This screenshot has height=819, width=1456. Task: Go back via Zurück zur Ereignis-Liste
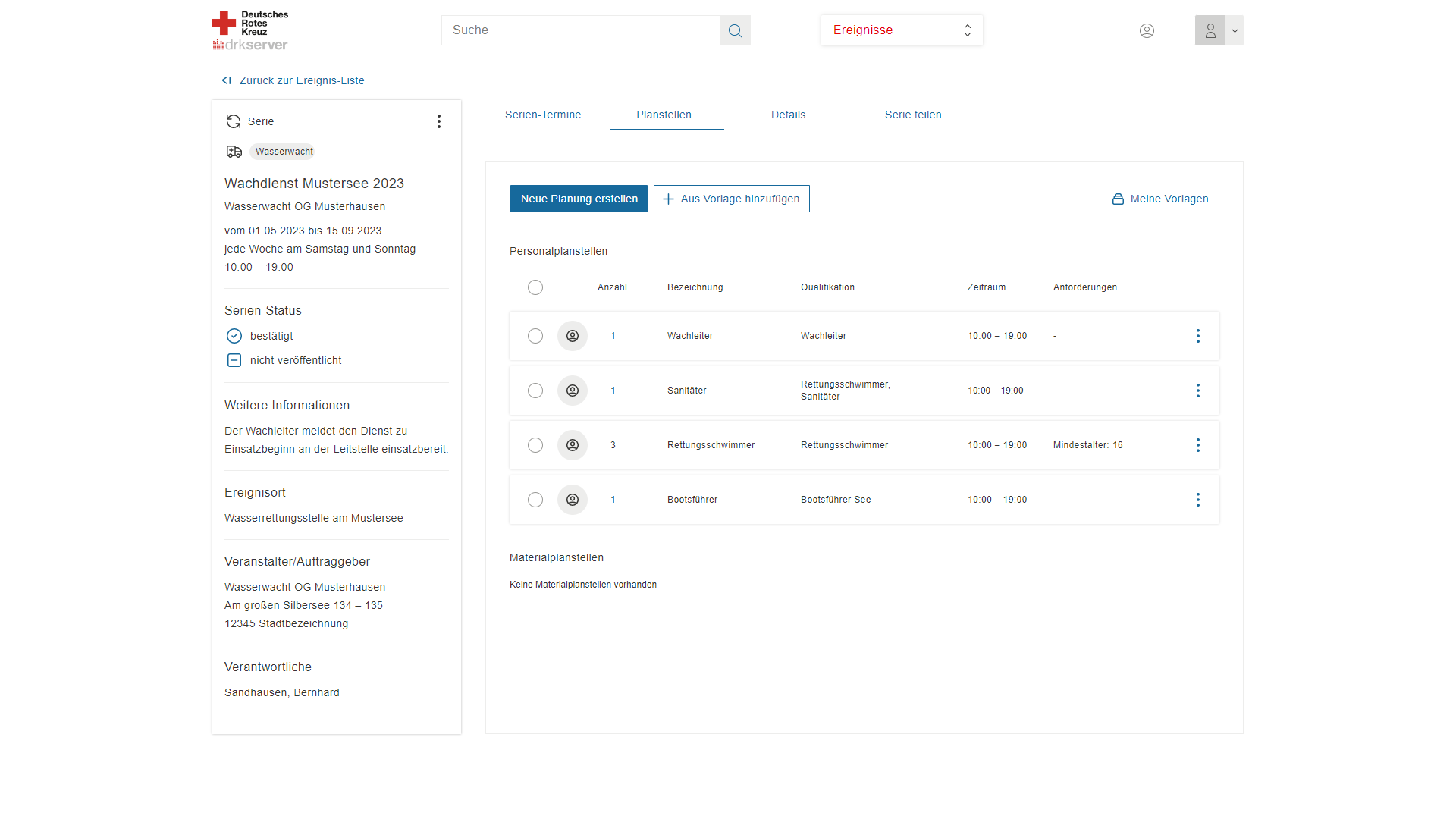[293, 80]
